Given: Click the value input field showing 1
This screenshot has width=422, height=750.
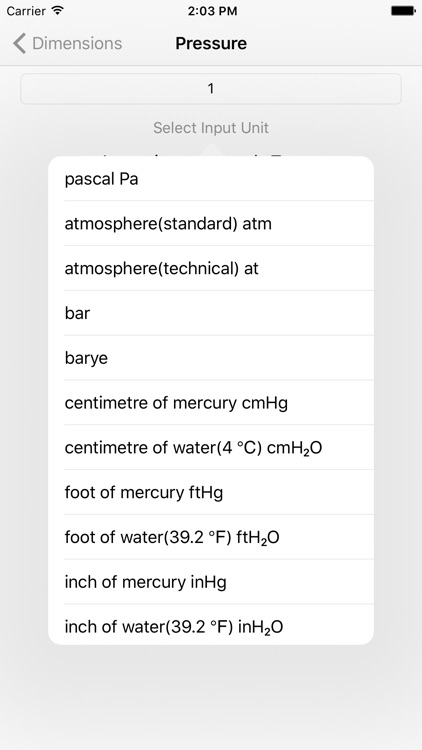Looking at the screenshot, I should (211, 88).
